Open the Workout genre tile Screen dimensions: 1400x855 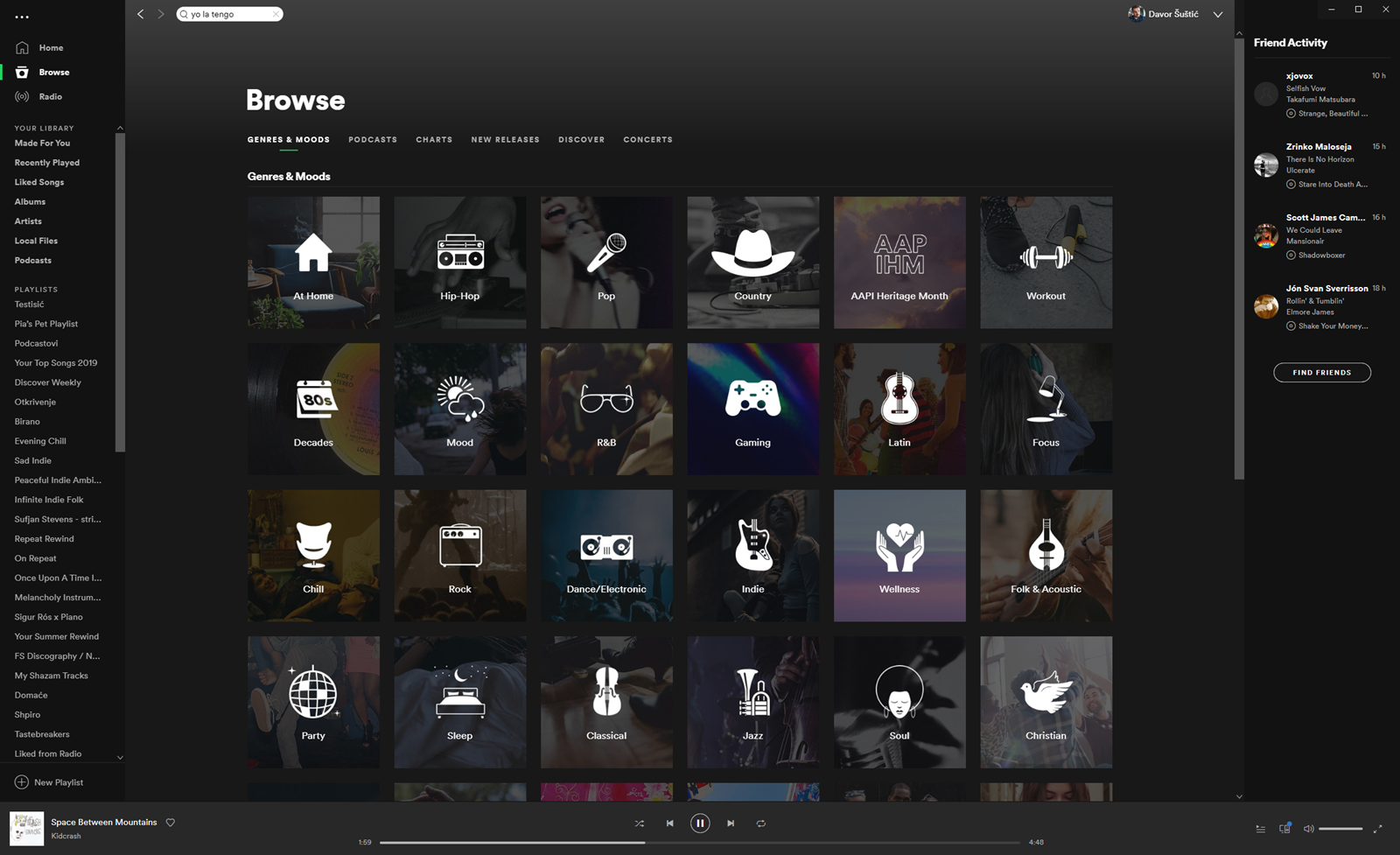click(1046, 263)
